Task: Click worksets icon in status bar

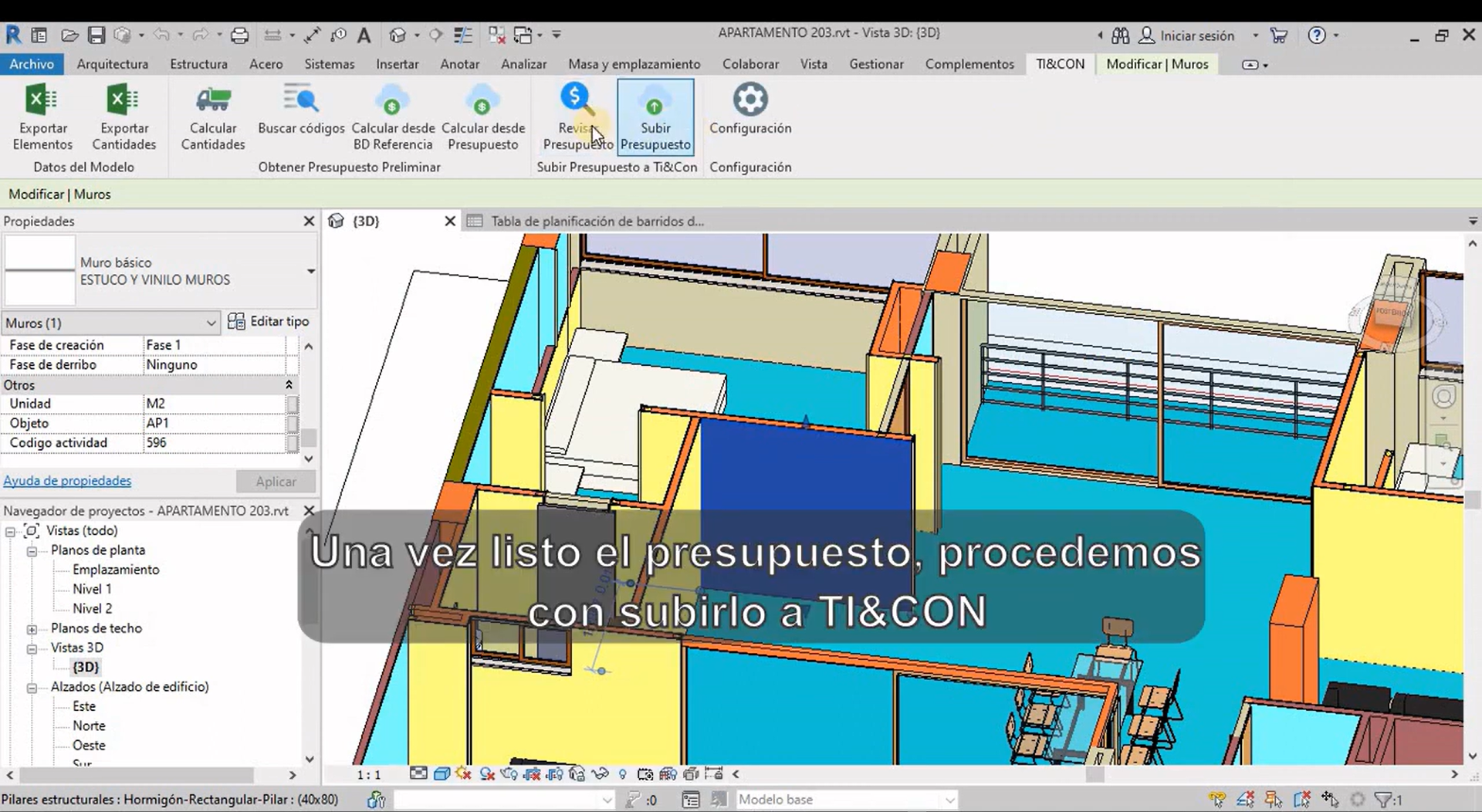Action: pos(376,800)
